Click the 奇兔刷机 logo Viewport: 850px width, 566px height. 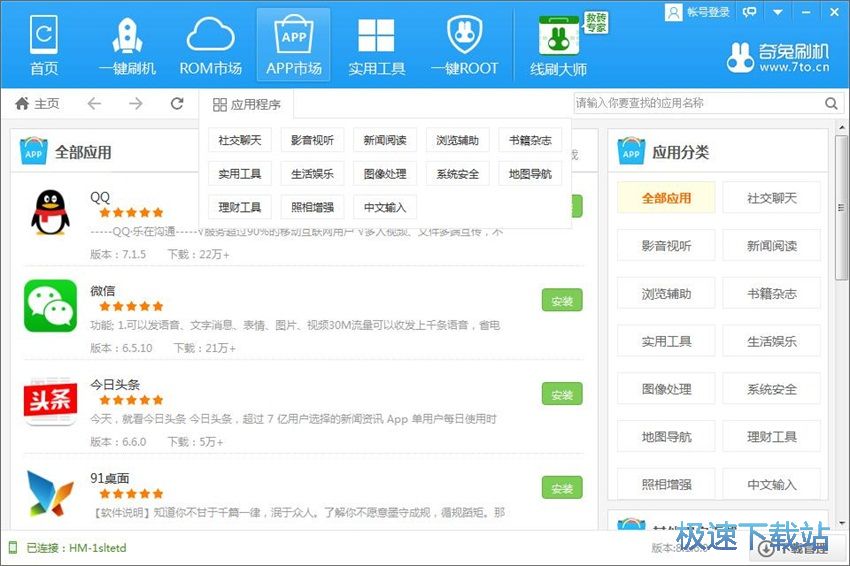[778, 57]
